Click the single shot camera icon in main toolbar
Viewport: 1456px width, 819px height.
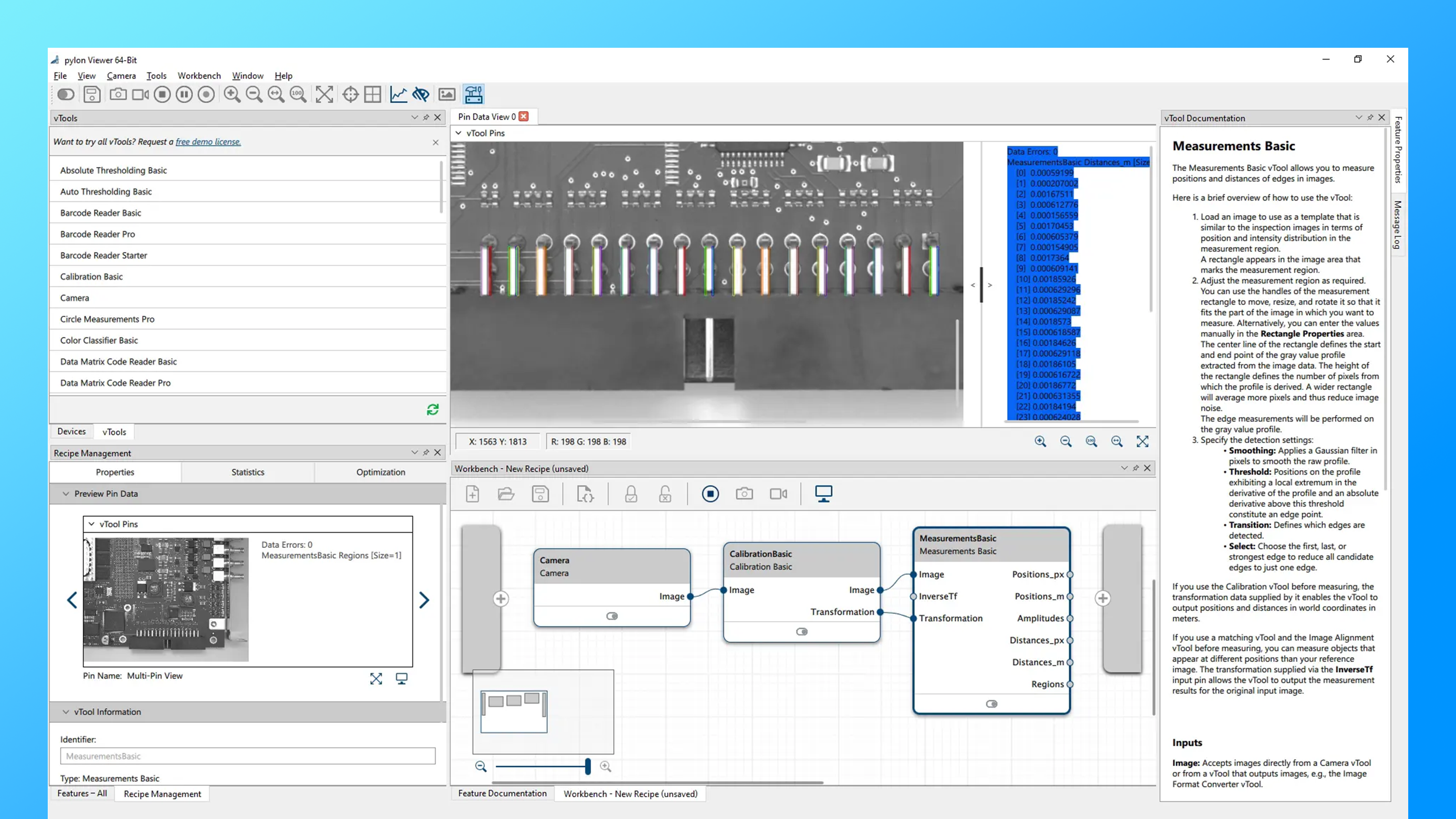point(118,94)
